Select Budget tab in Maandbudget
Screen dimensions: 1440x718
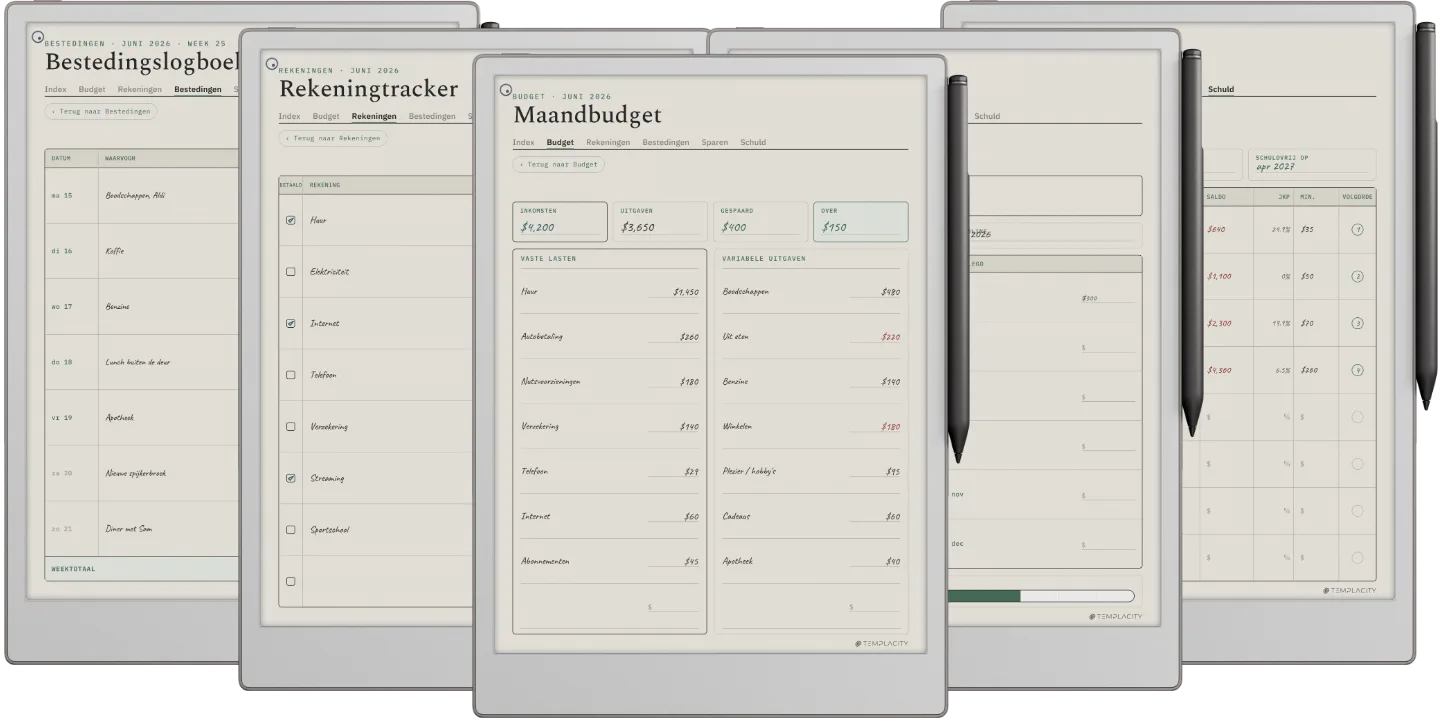560,142
